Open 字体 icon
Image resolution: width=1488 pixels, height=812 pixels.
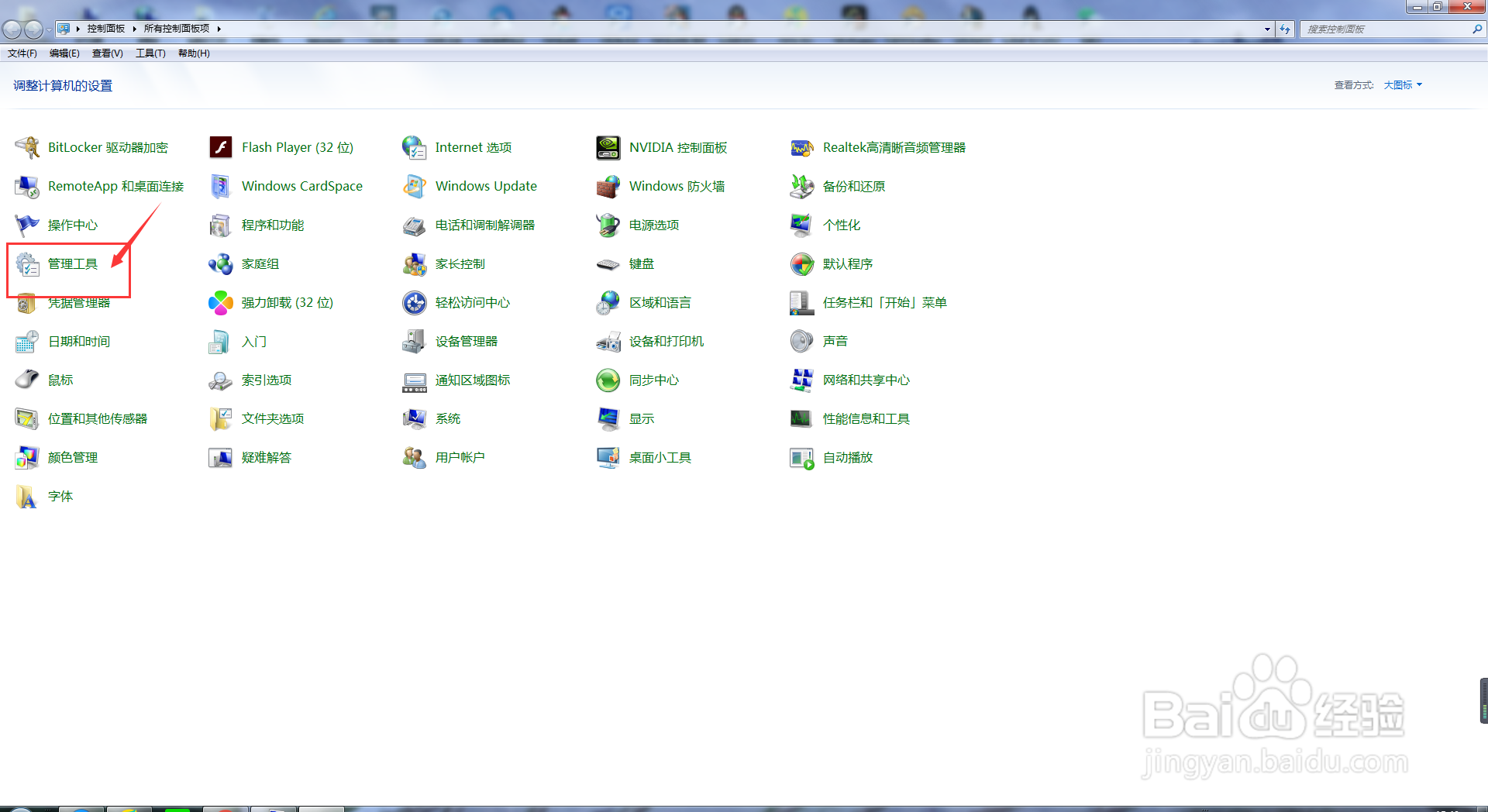[x=27, y=496]
